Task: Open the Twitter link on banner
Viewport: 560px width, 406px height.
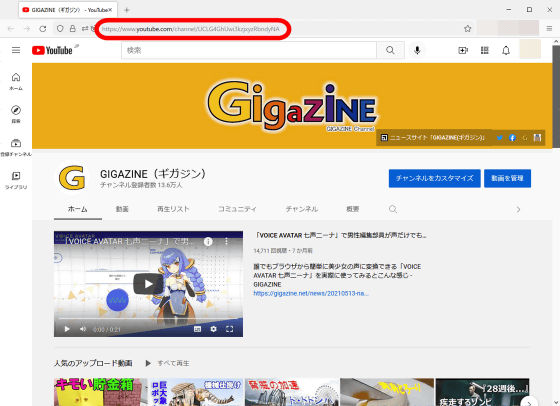Action: point(500,138)
